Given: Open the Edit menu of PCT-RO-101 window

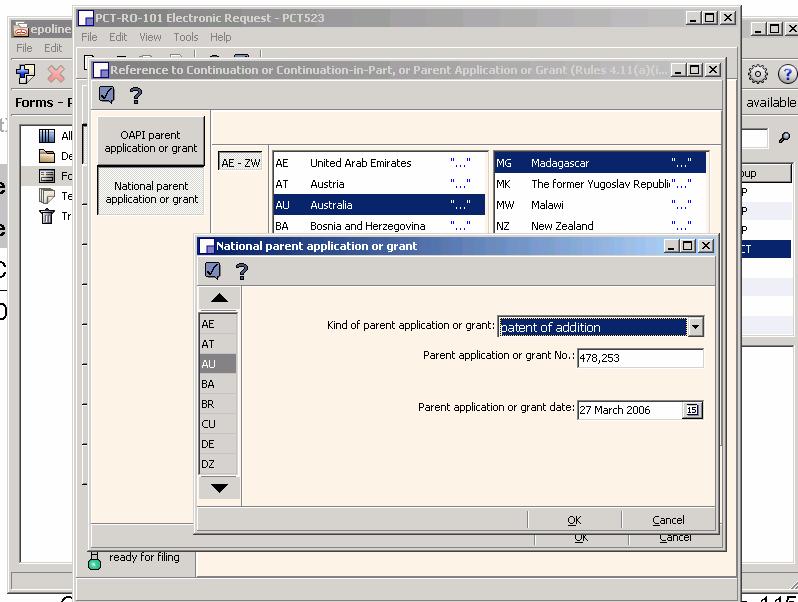Looking at the screenshot, I should coord(118,37).
